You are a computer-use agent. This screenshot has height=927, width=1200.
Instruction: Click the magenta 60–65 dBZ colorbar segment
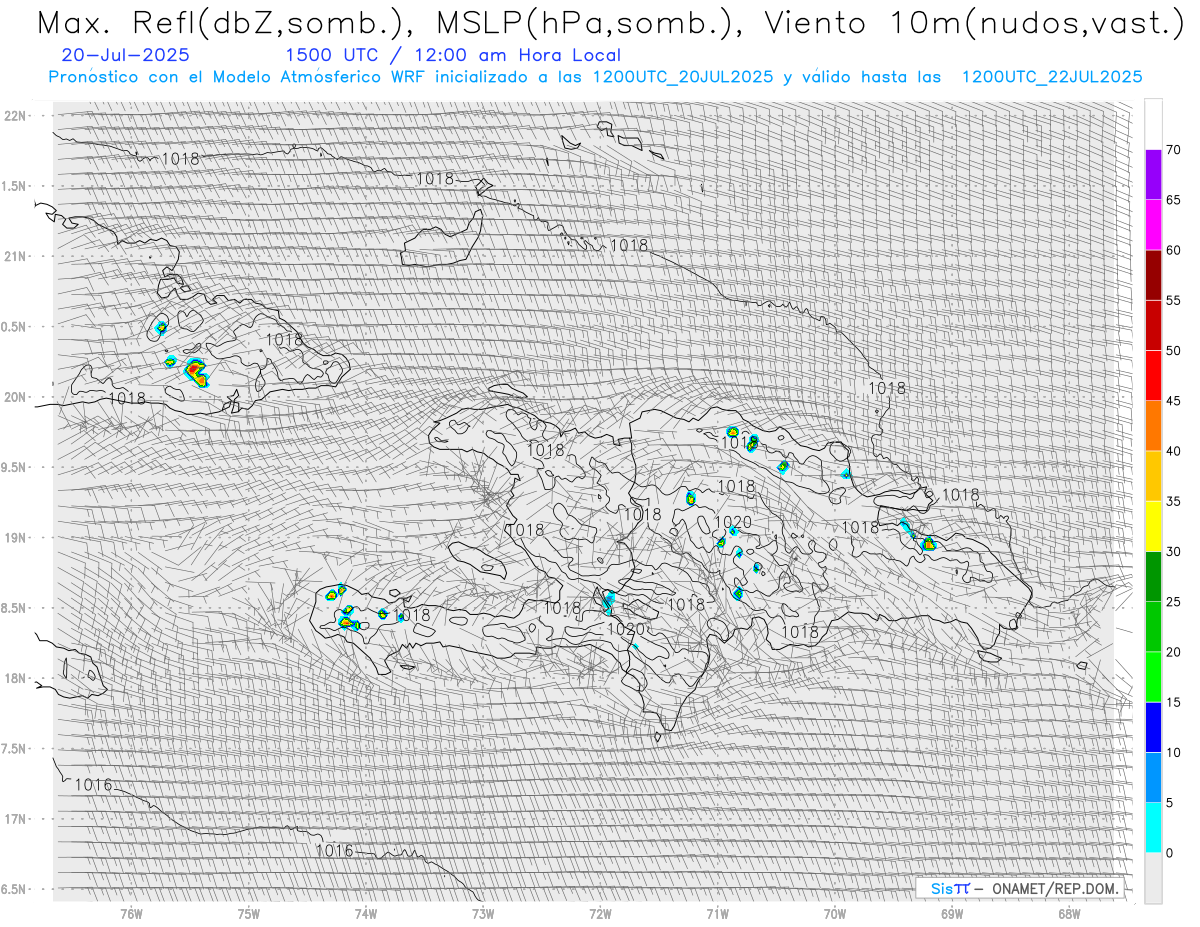(1153, 225)
